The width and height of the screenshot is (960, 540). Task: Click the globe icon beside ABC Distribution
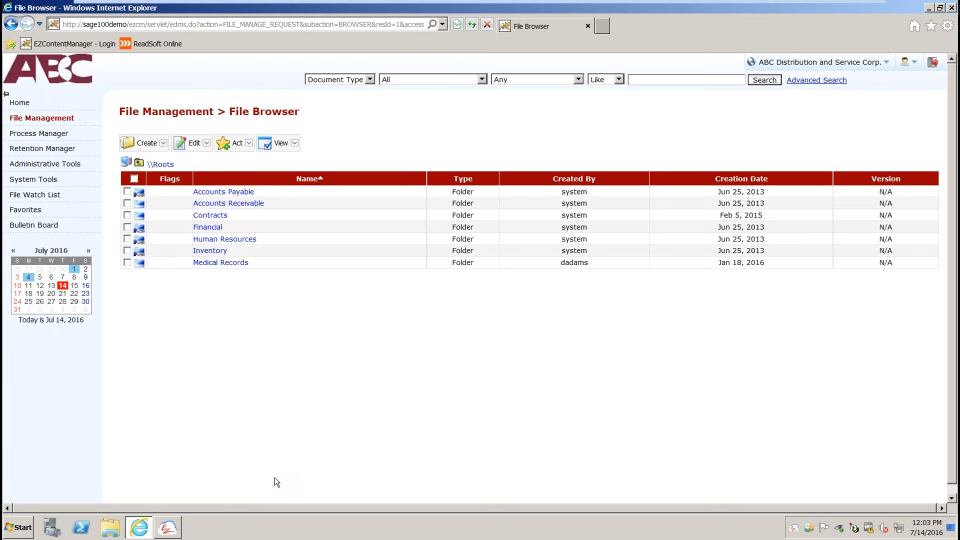click(751, 62)
